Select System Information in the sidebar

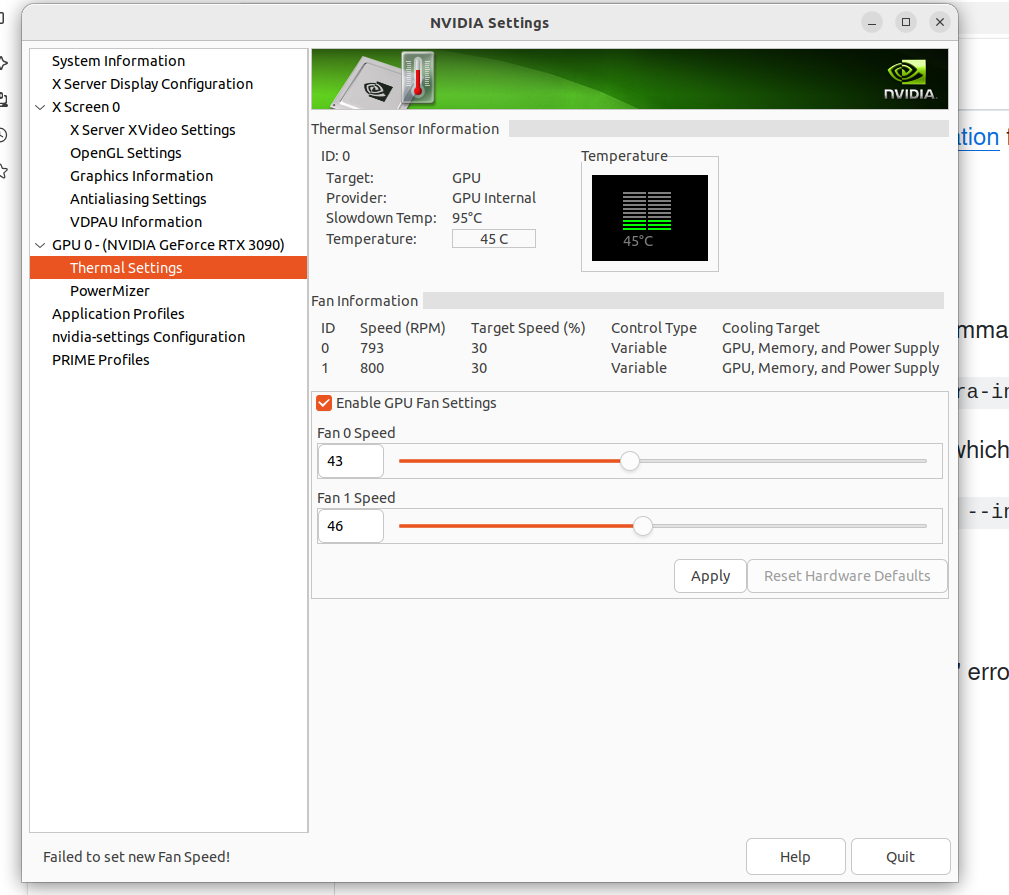tap(118, 61)
